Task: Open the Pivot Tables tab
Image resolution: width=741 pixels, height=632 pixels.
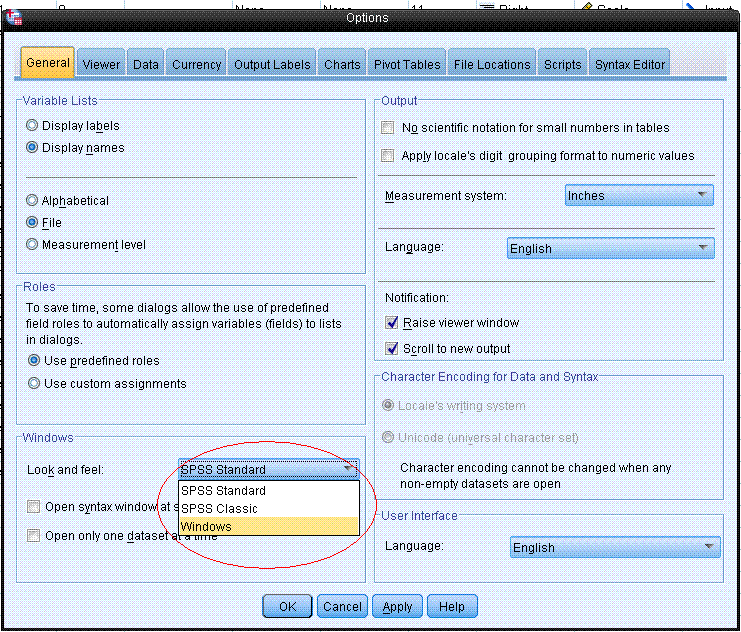Action: 406,65
